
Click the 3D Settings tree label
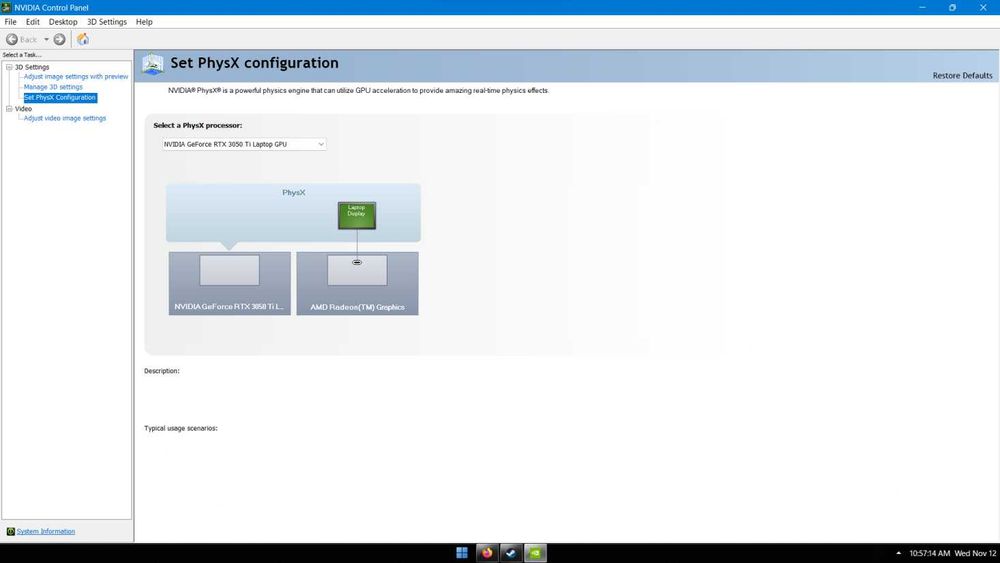tap(32, 67)
